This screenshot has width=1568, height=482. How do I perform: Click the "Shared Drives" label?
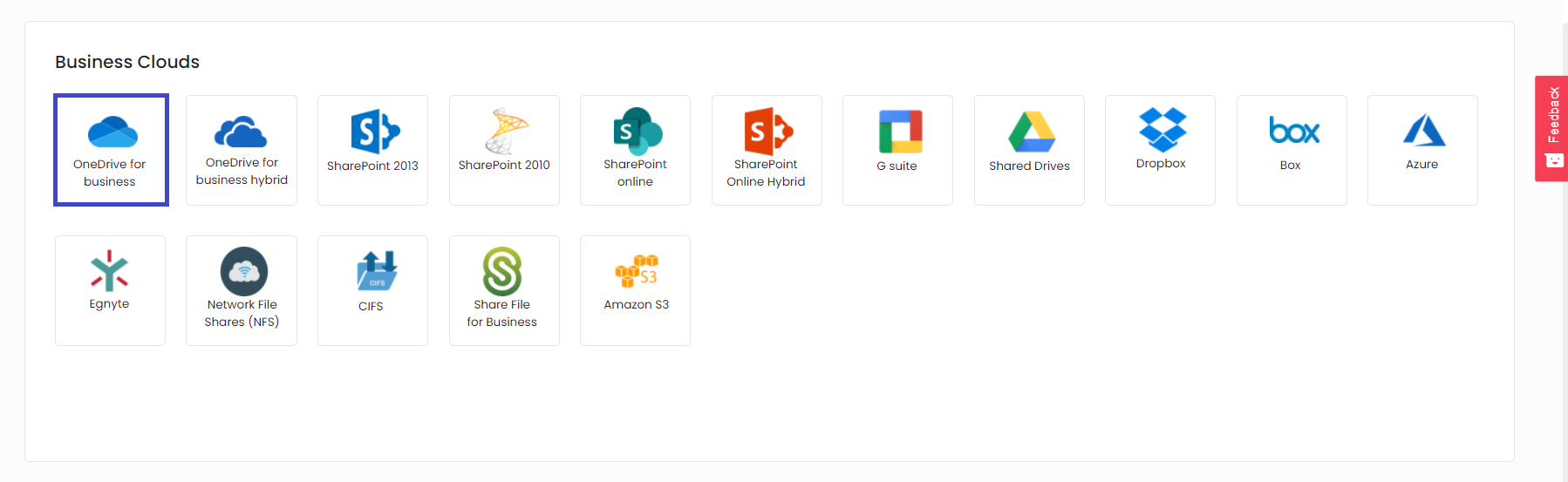click(1029, 166)
